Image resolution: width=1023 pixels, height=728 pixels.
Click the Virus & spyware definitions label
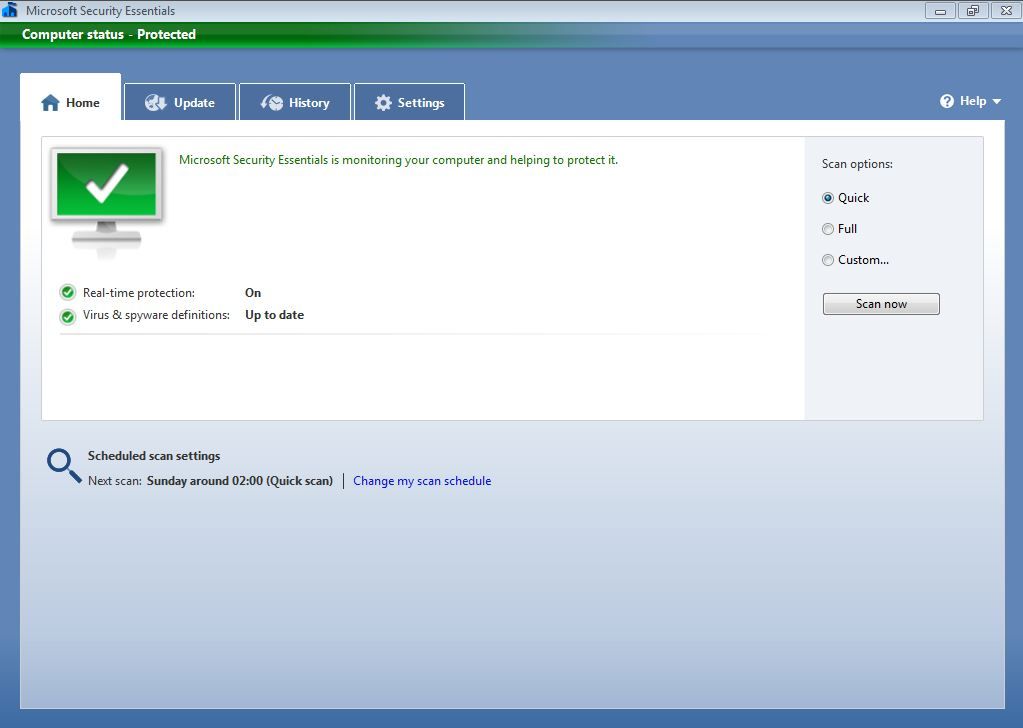pos(156,315)
